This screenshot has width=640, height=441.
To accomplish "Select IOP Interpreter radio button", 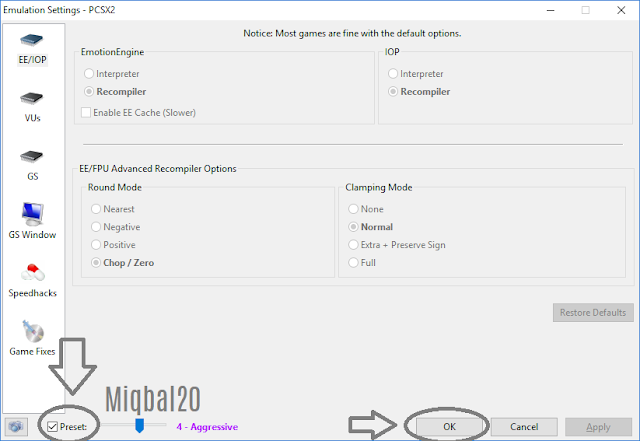I will (x=393, y=74).
